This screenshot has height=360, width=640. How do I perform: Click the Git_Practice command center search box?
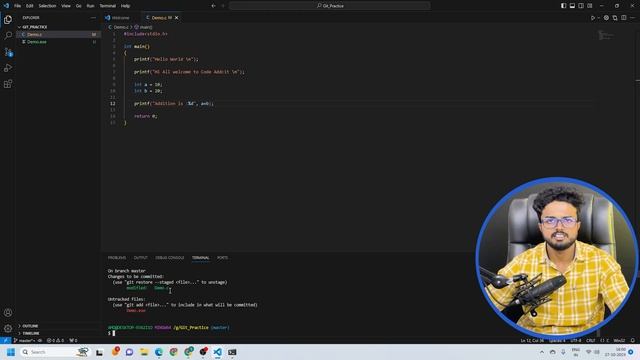[x=330, y=6]
